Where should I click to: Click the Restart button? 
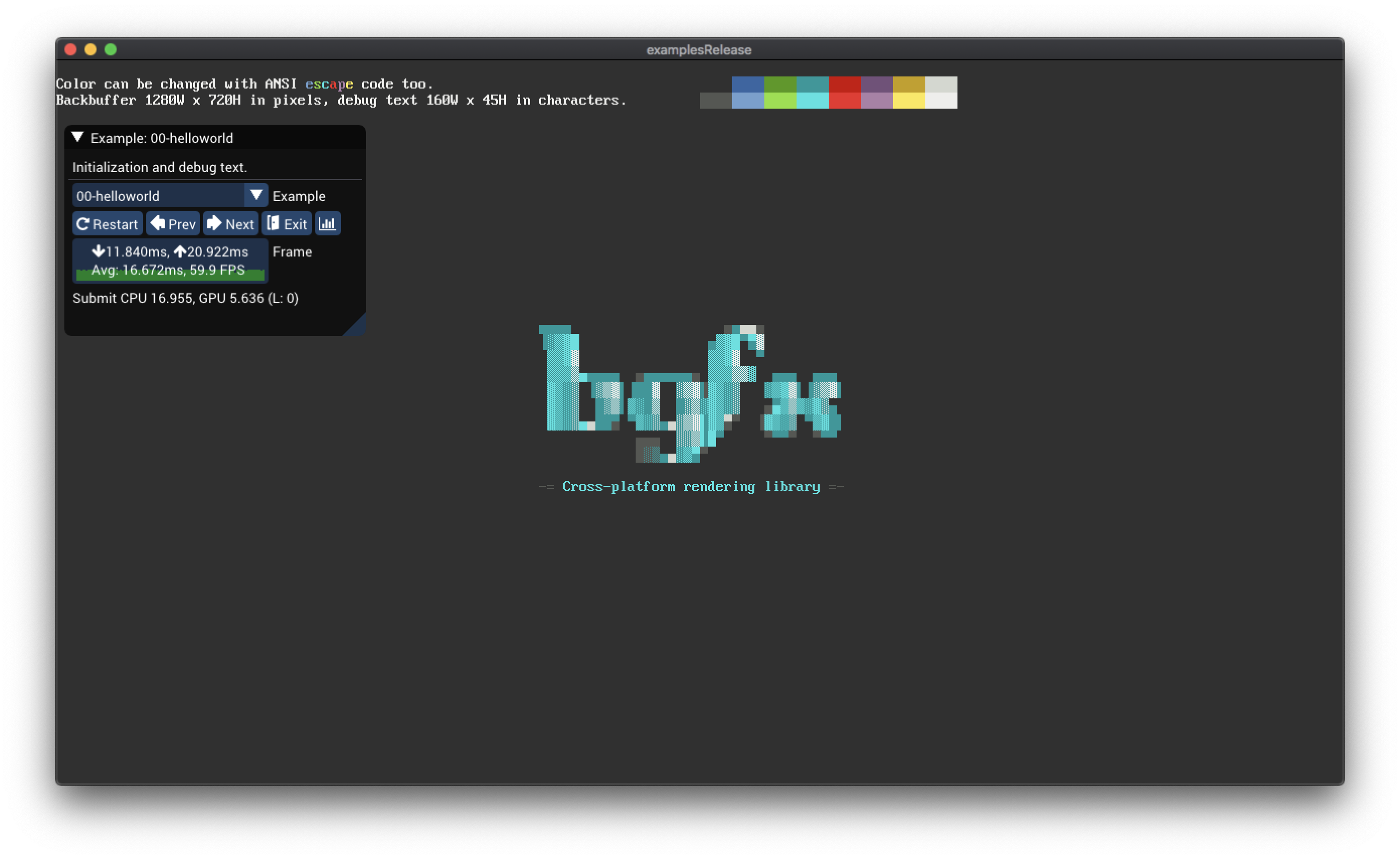(108, 224)
